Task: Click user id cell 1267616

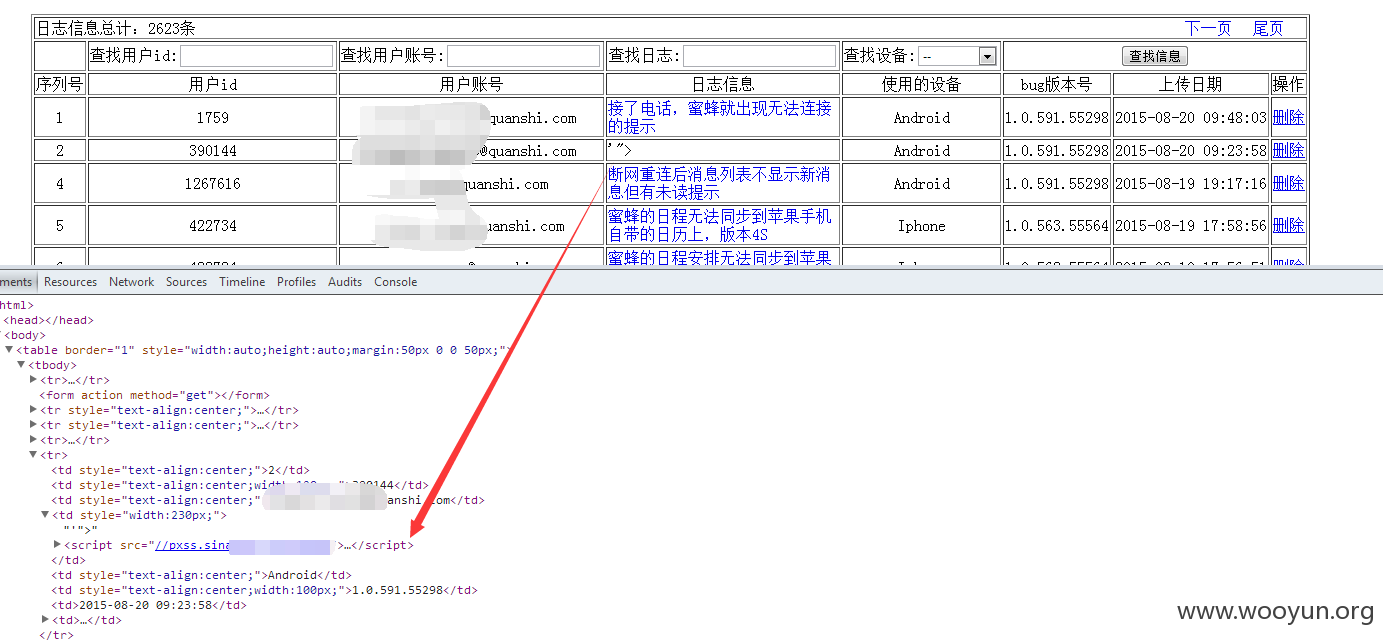Action: click(212, 183)
